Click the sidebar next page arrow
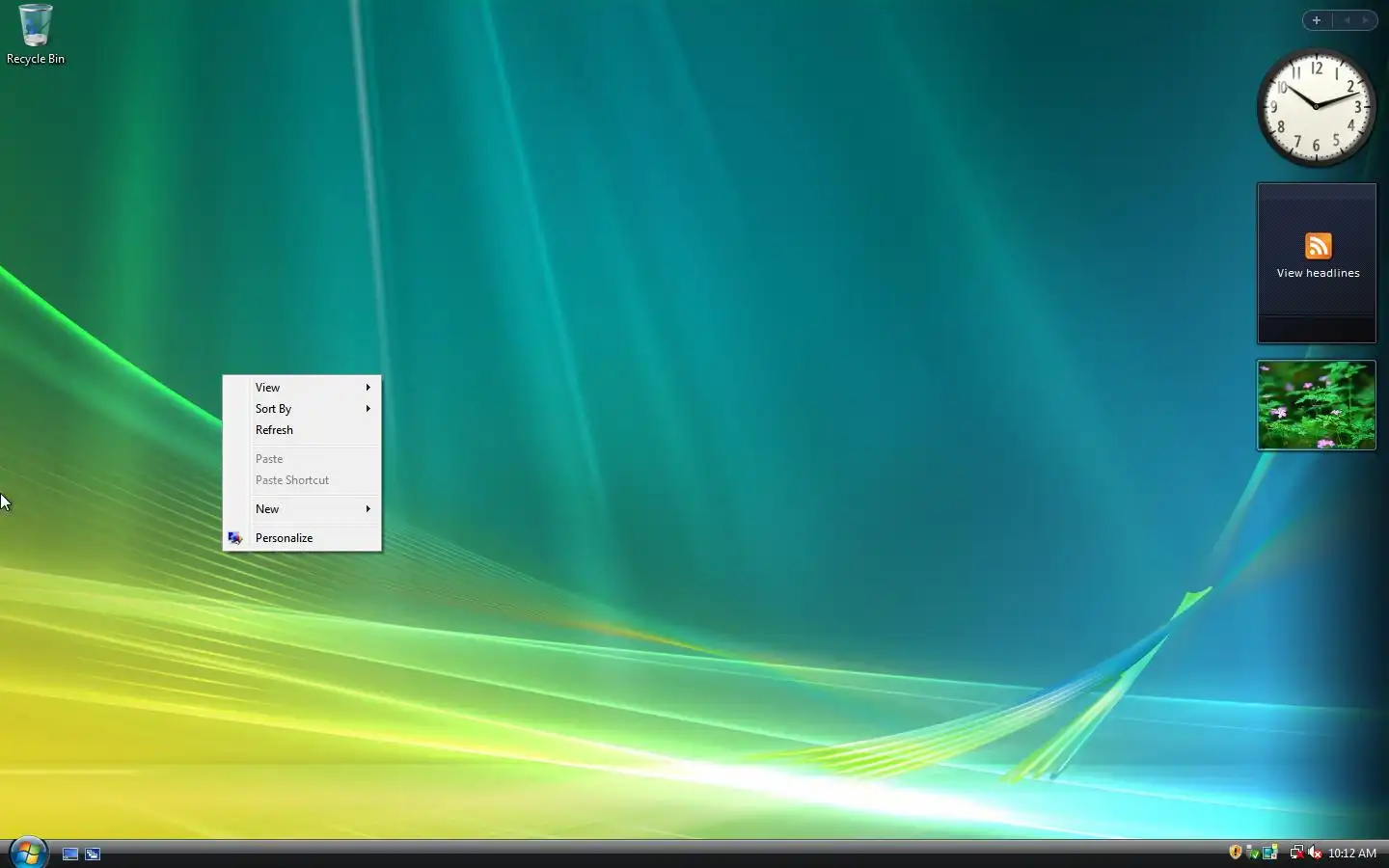 point(1366,20)
